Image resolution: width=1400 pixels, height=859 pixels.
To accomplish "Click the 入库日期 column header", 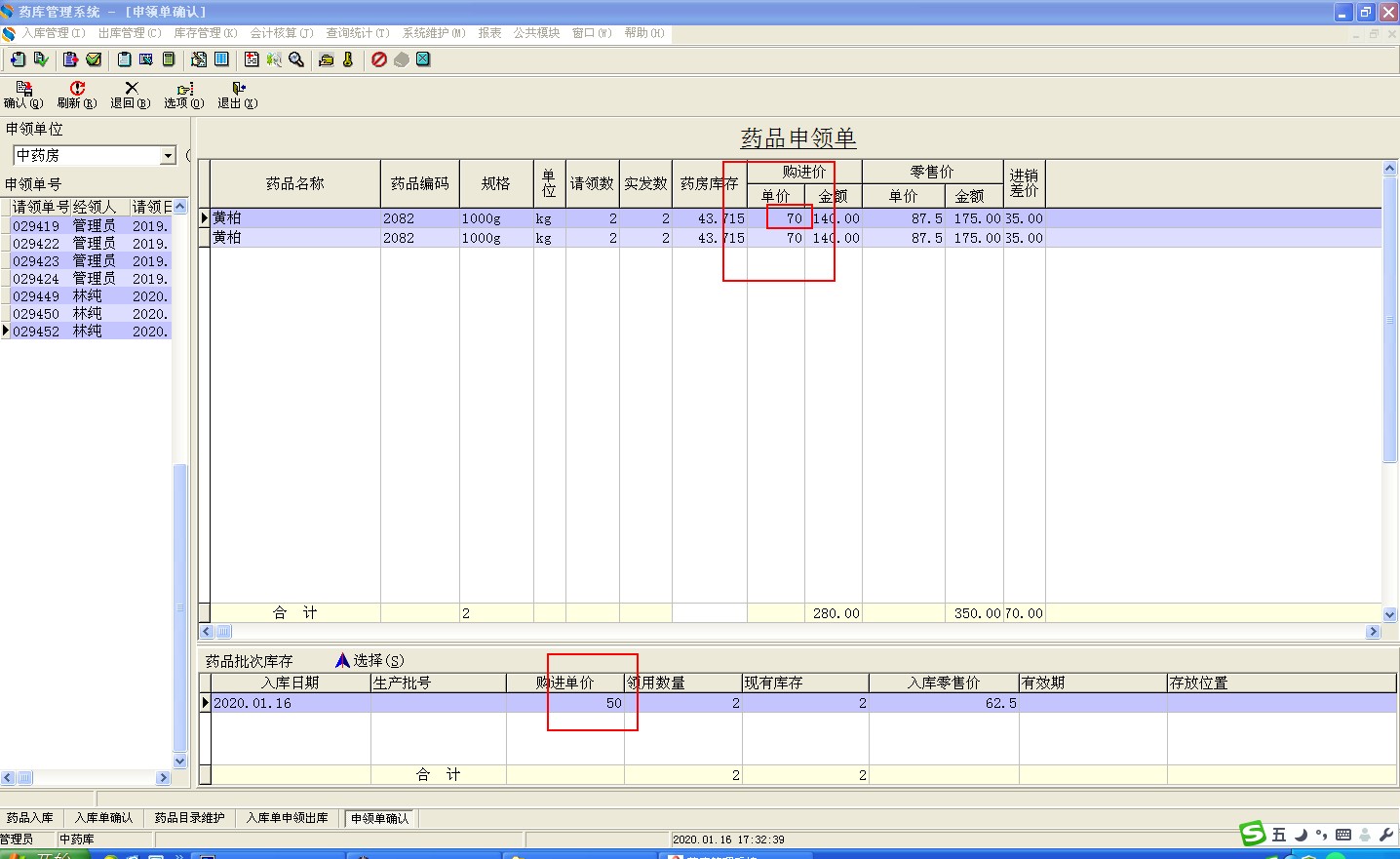I will click(291, 683).
